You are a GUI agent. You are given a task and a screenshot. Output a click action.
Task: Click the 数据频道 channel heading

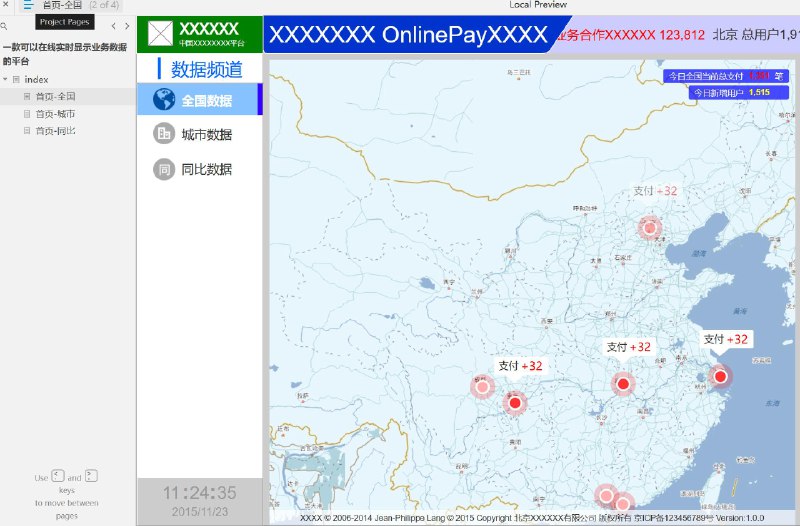[x=207, y=69]
